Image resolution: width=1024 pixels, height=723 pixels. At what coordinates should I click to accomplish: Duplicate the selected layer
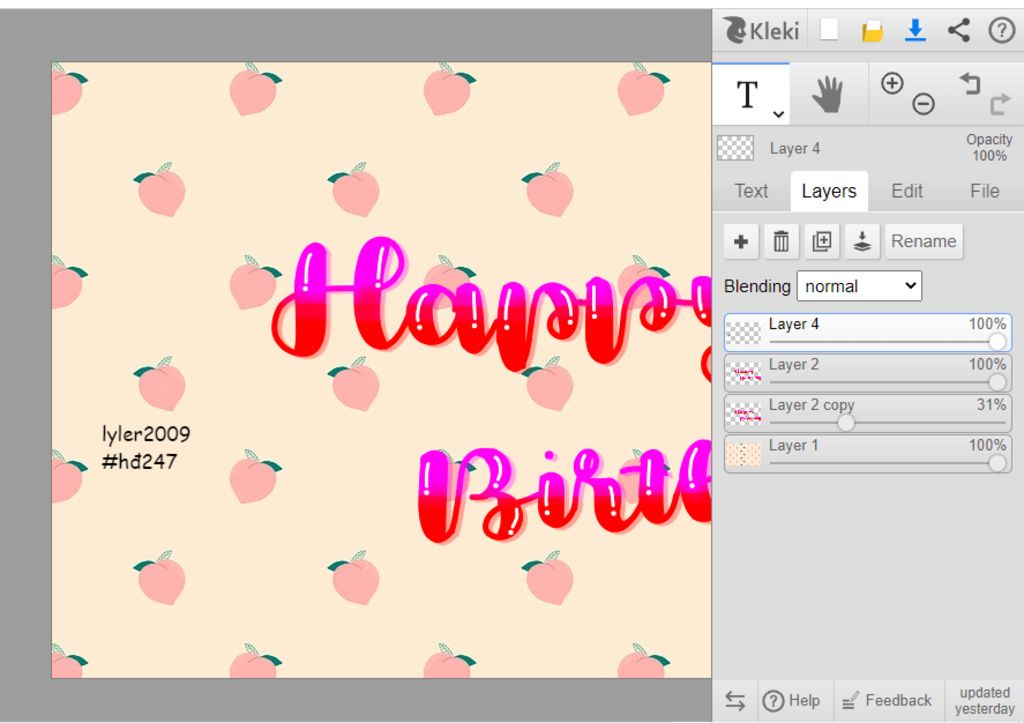822,242
